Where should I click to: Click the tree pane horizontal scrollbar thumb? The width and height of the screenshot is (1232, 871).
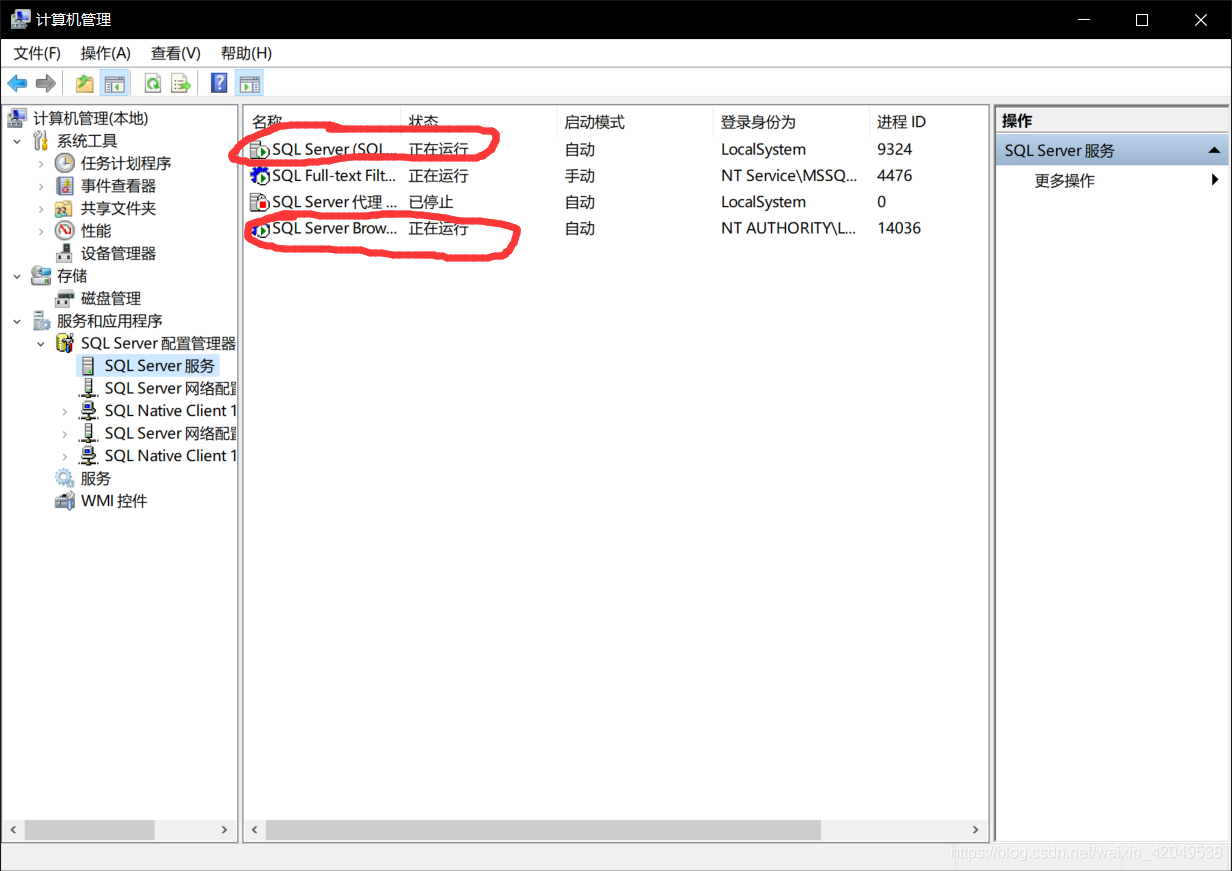(x=90, y=830)
